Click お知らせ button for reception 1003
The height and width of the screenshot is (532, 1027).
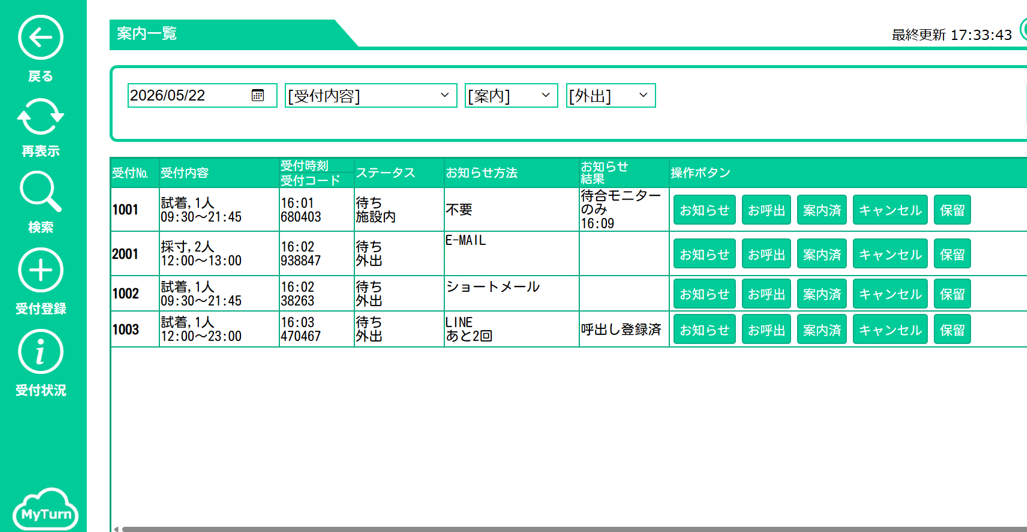click(x=704, y=330)
